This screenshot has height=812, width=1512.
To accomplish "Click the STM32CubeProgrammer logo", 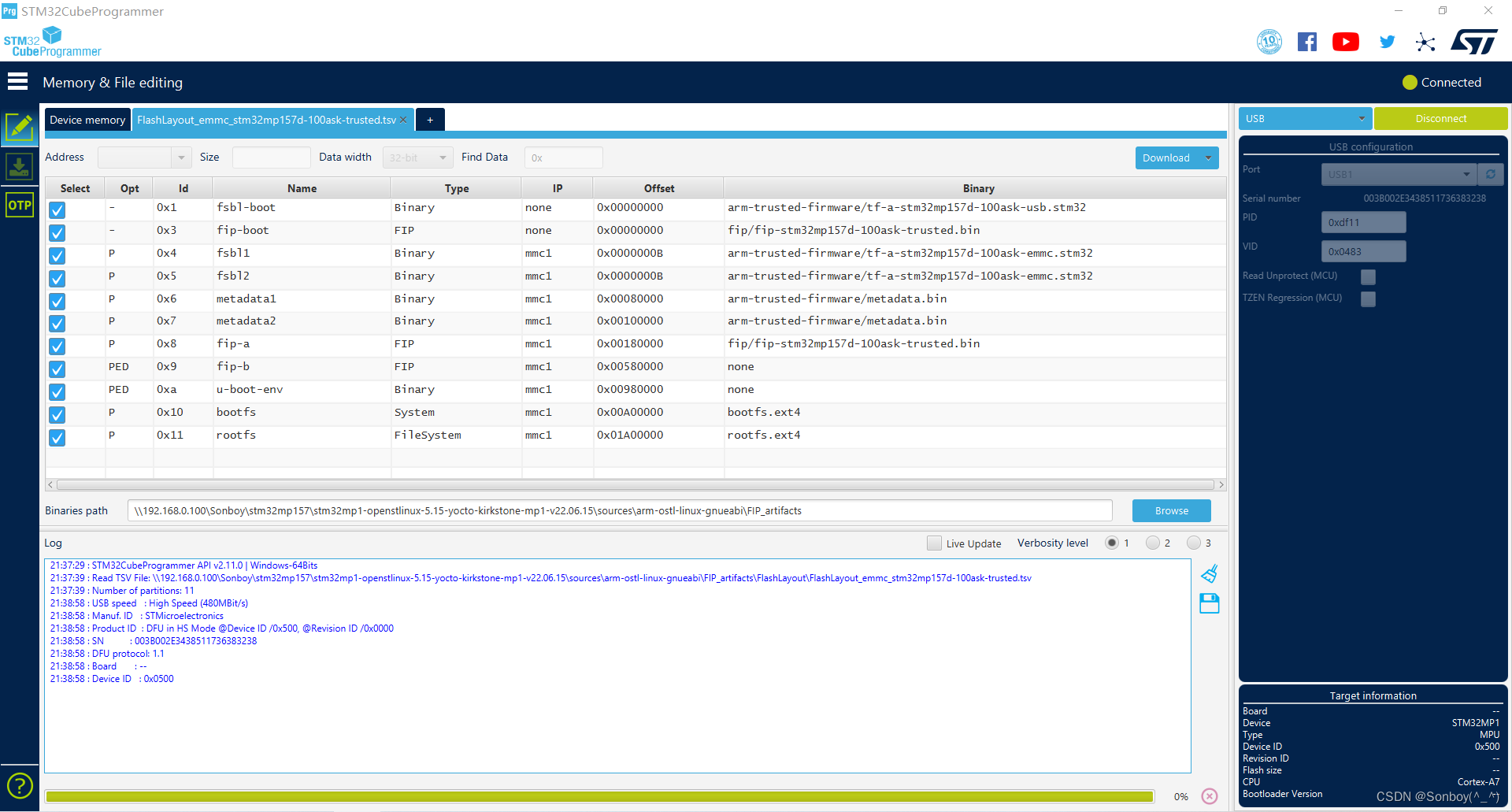I will pyautogui.click(x=52, y=42).
